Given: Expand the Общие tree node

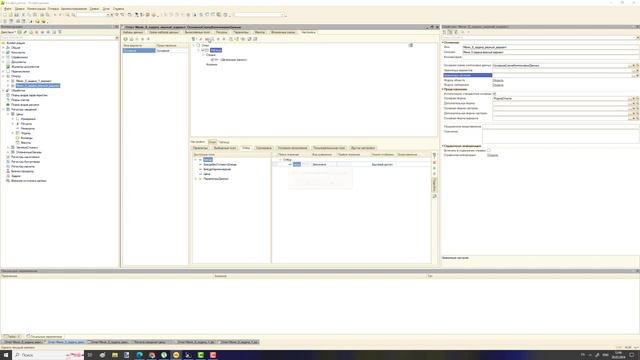Looking at the screenshot, I should [x=3, y=48].
